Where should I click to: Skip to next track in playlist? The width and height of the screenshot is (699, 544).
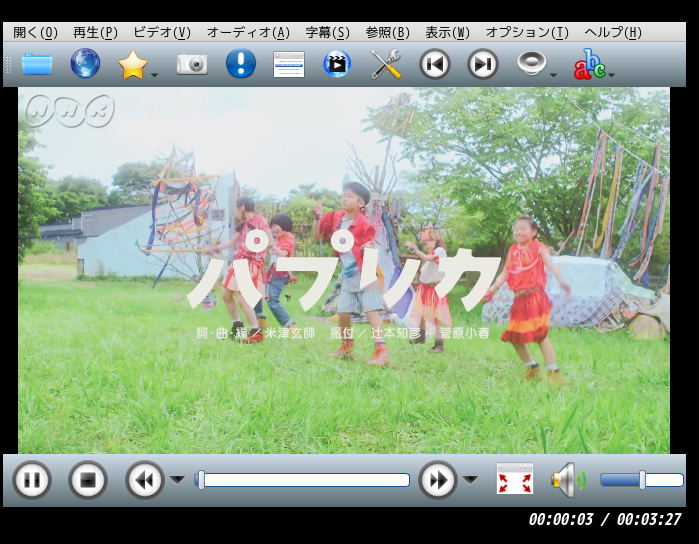coord(482,64)
